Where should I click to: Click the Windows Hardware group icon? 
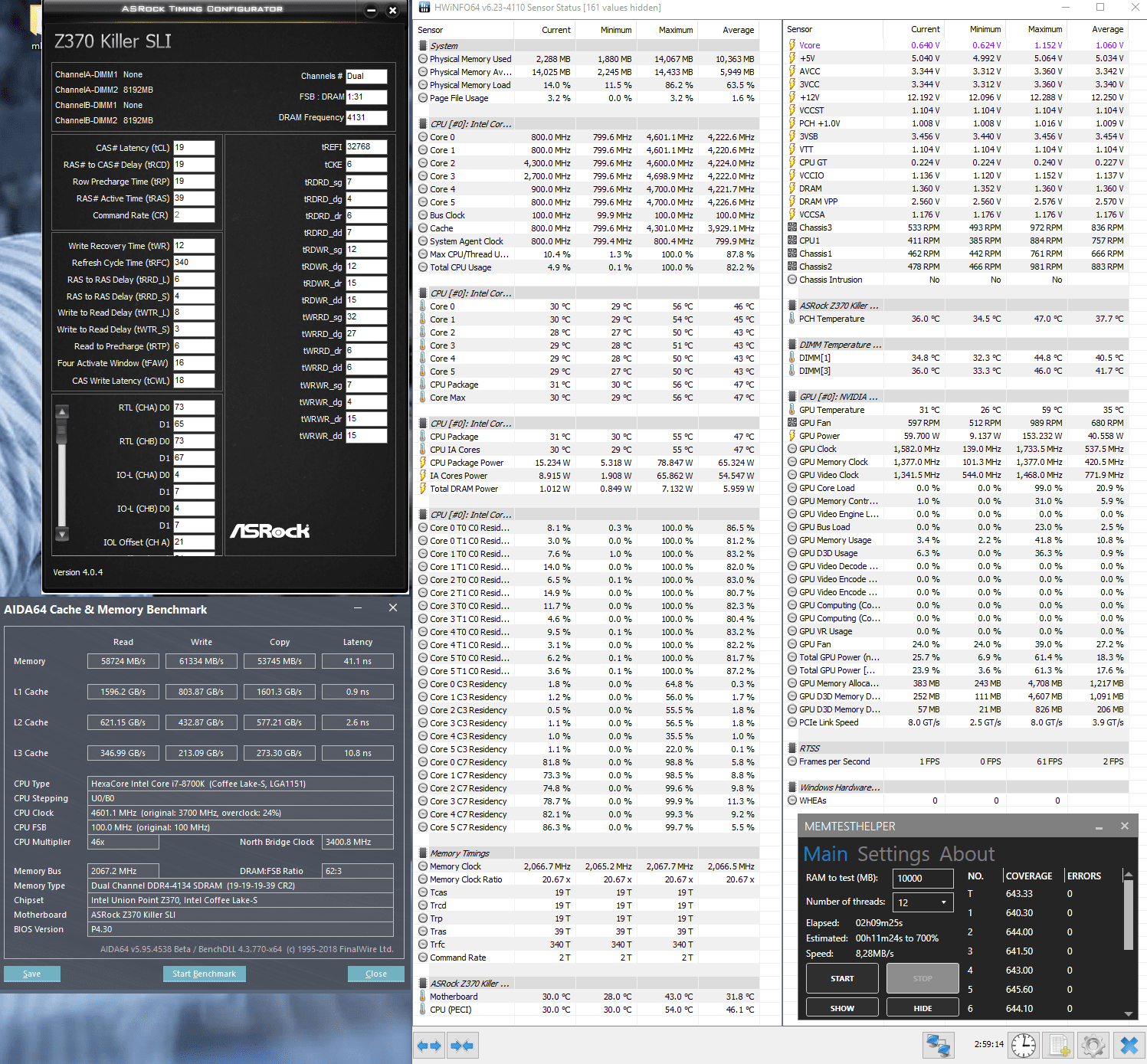pos(792,787)
